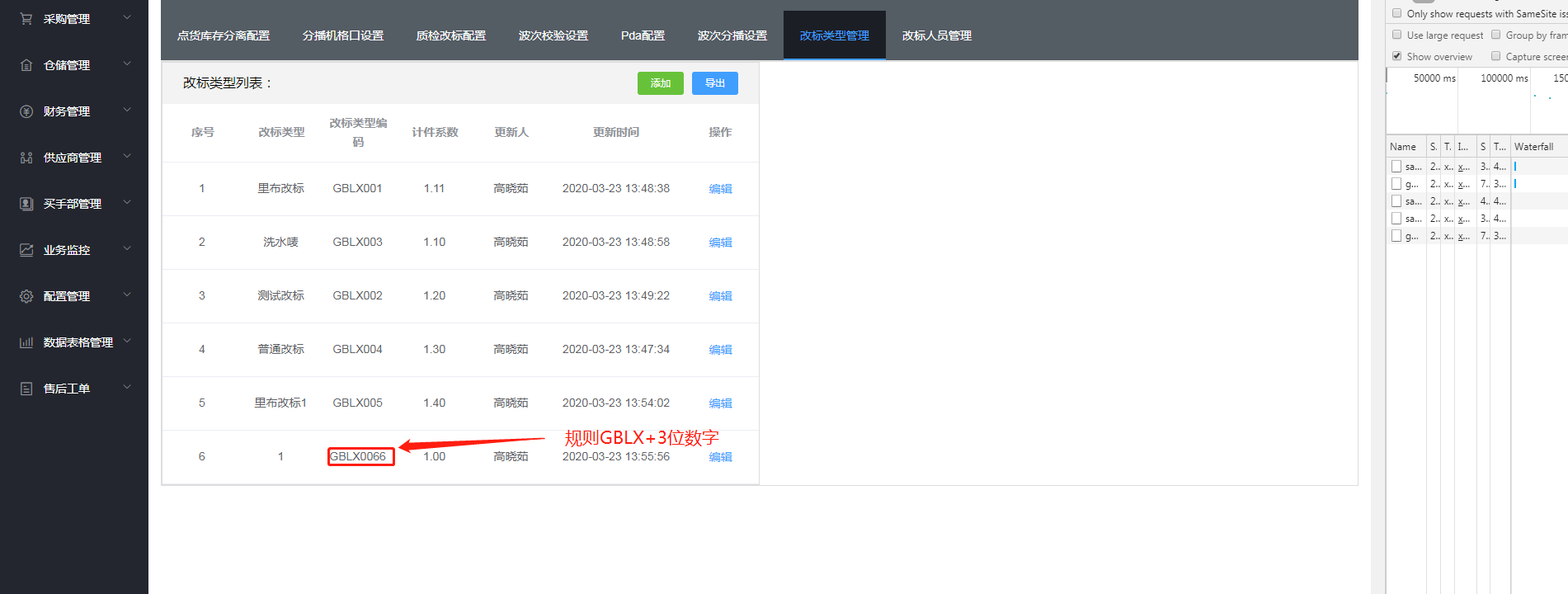
Task: Open the 质检改标配置 tab
Action: pyautogui.click(x=451, y=35)
